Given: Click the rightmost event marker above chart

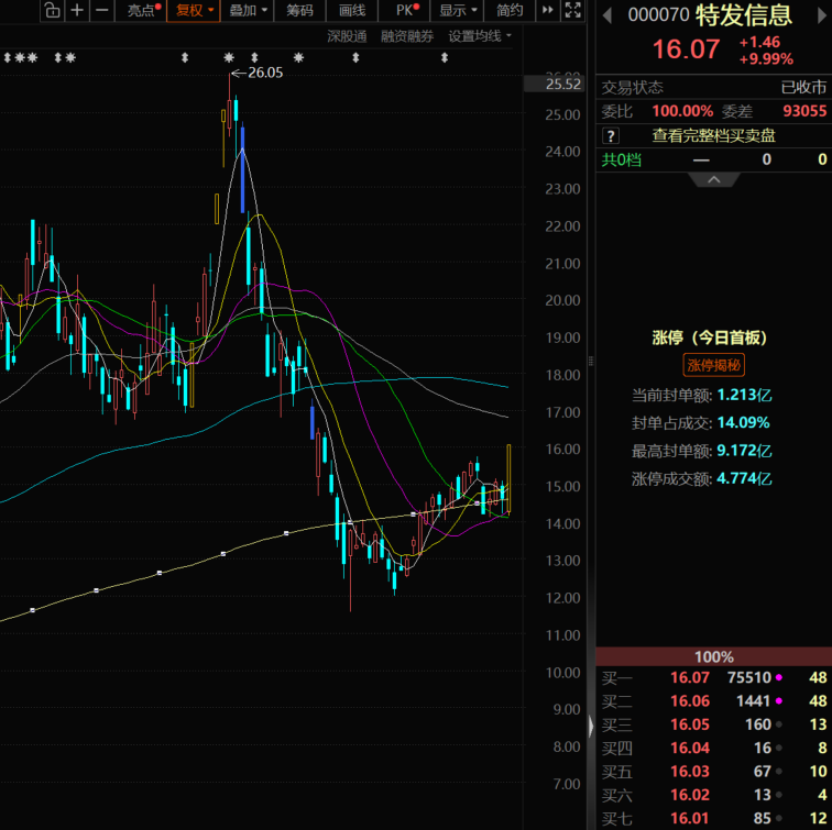Looking at the screenshot, I should 444,57.
